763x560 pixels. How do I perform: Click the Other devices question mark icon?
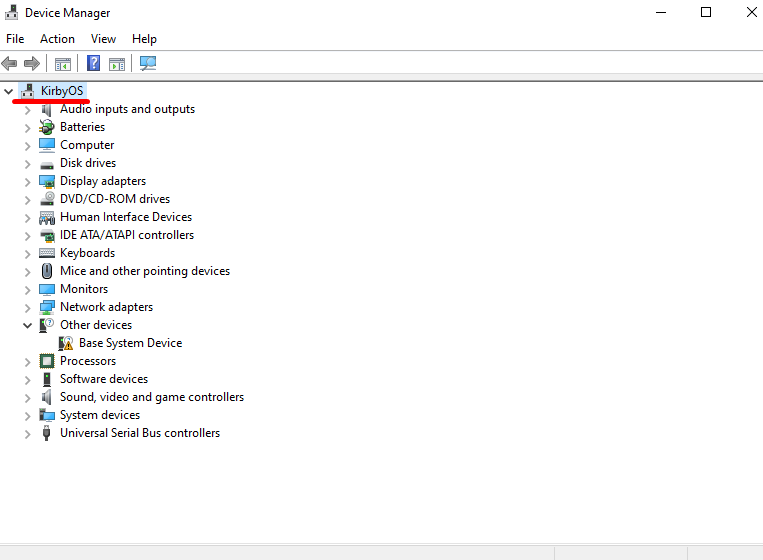tap(47, 325)
